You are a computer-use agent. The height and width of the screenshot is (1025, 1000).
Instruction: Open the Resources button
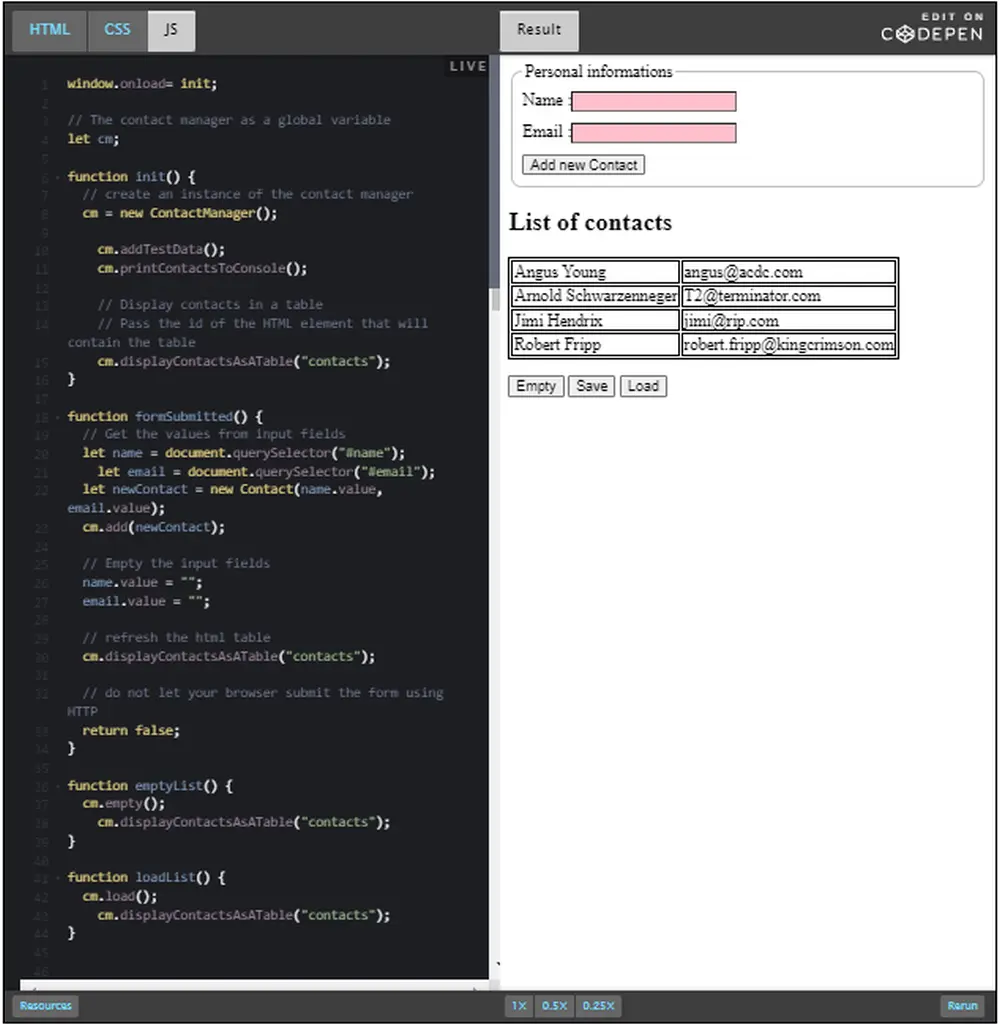click(46, 1005)
